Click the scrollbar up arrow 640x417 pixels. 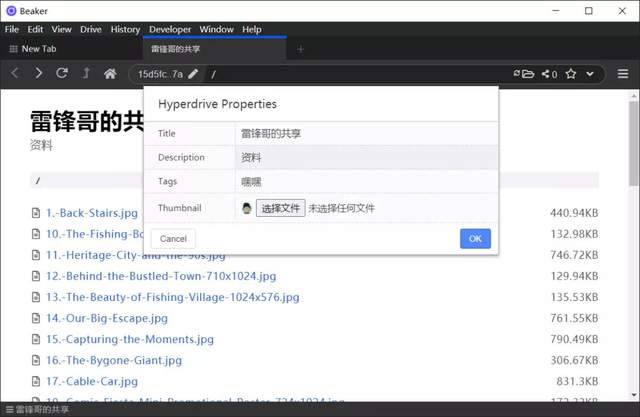pyautogui.click(x=633, y=96)
